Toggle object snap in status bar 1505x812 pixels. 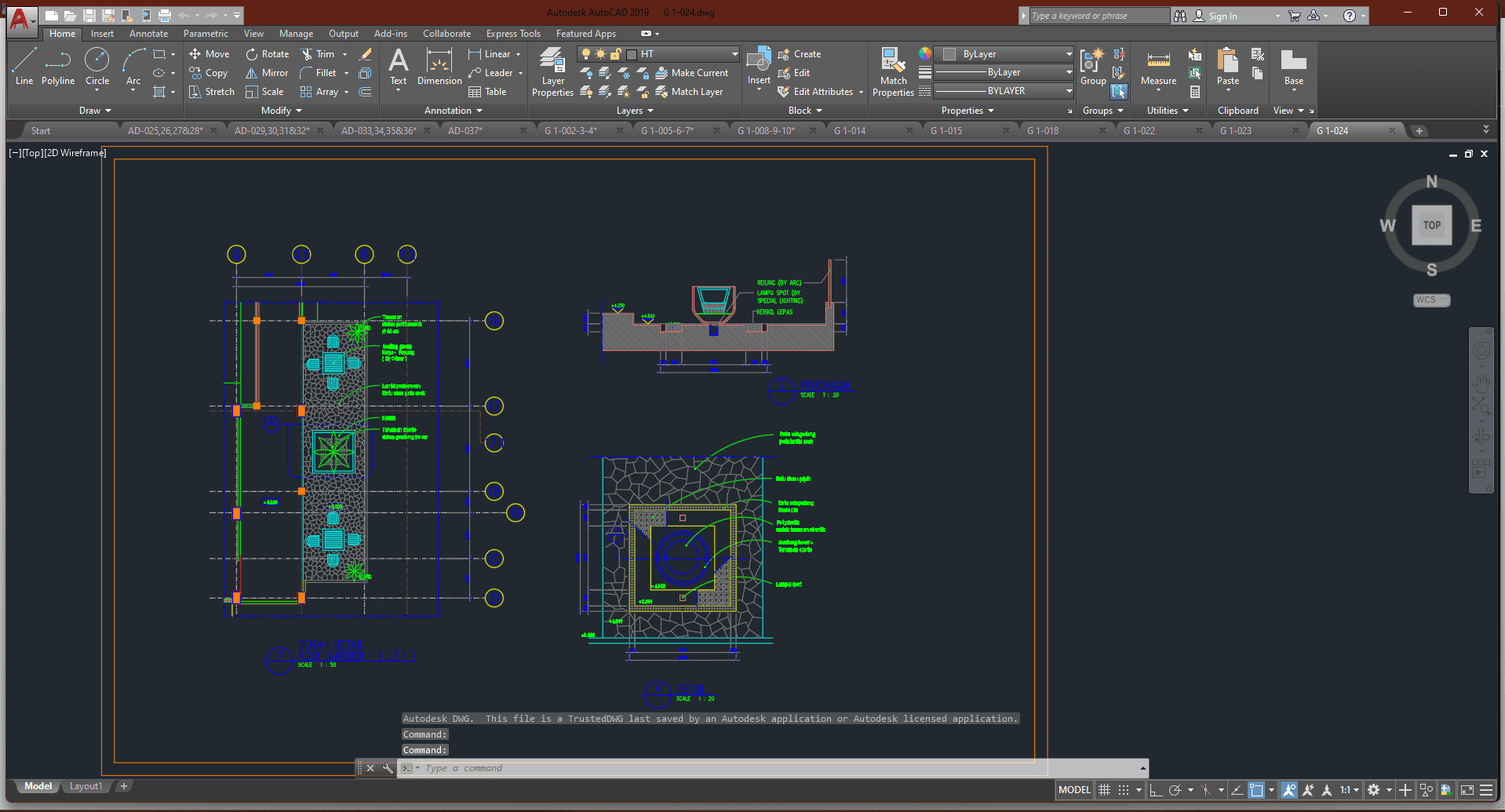(1256, 790)
